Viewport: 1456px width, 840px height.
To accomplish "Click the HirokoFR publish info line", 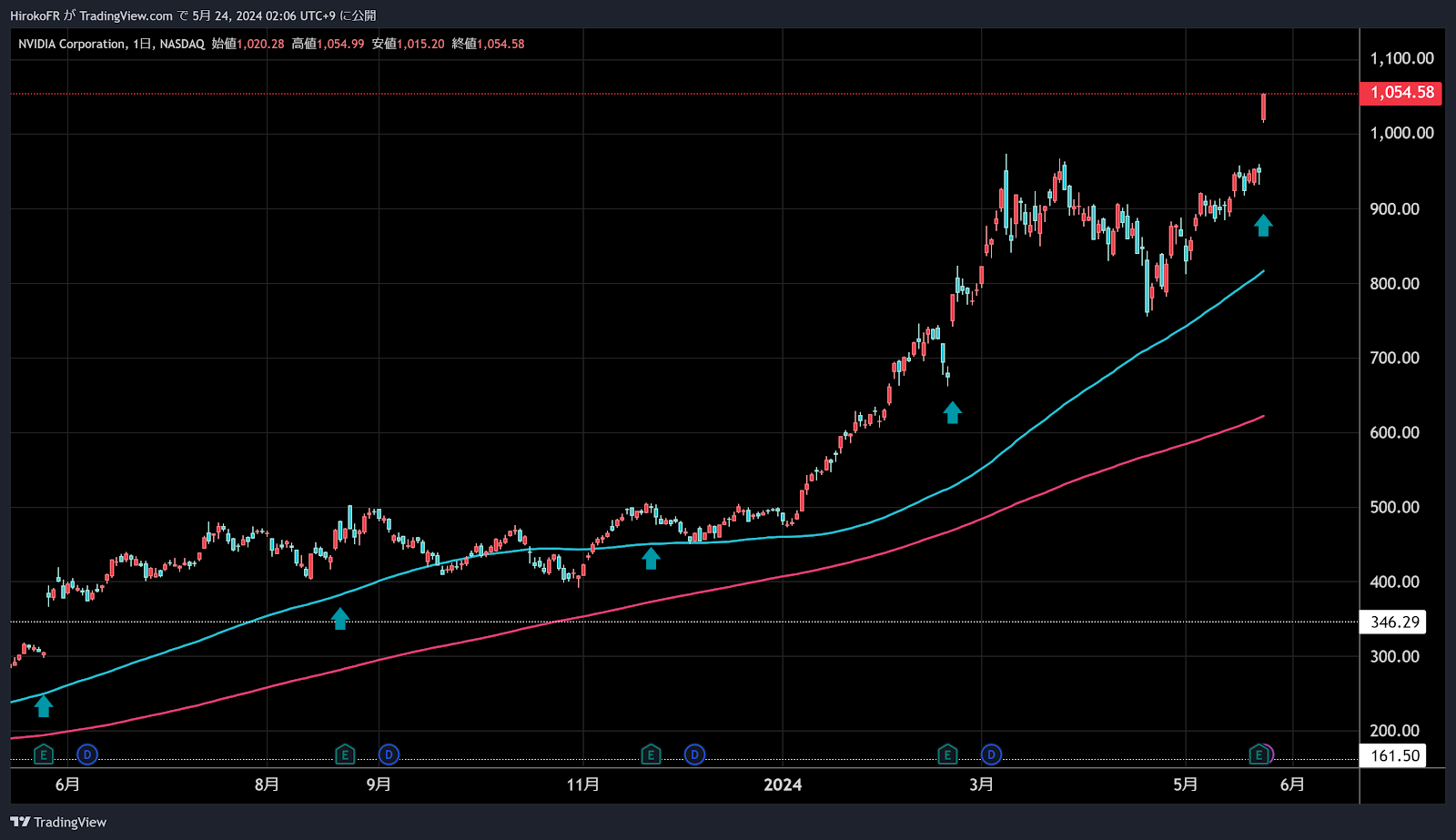I will [x=192, y=15].
